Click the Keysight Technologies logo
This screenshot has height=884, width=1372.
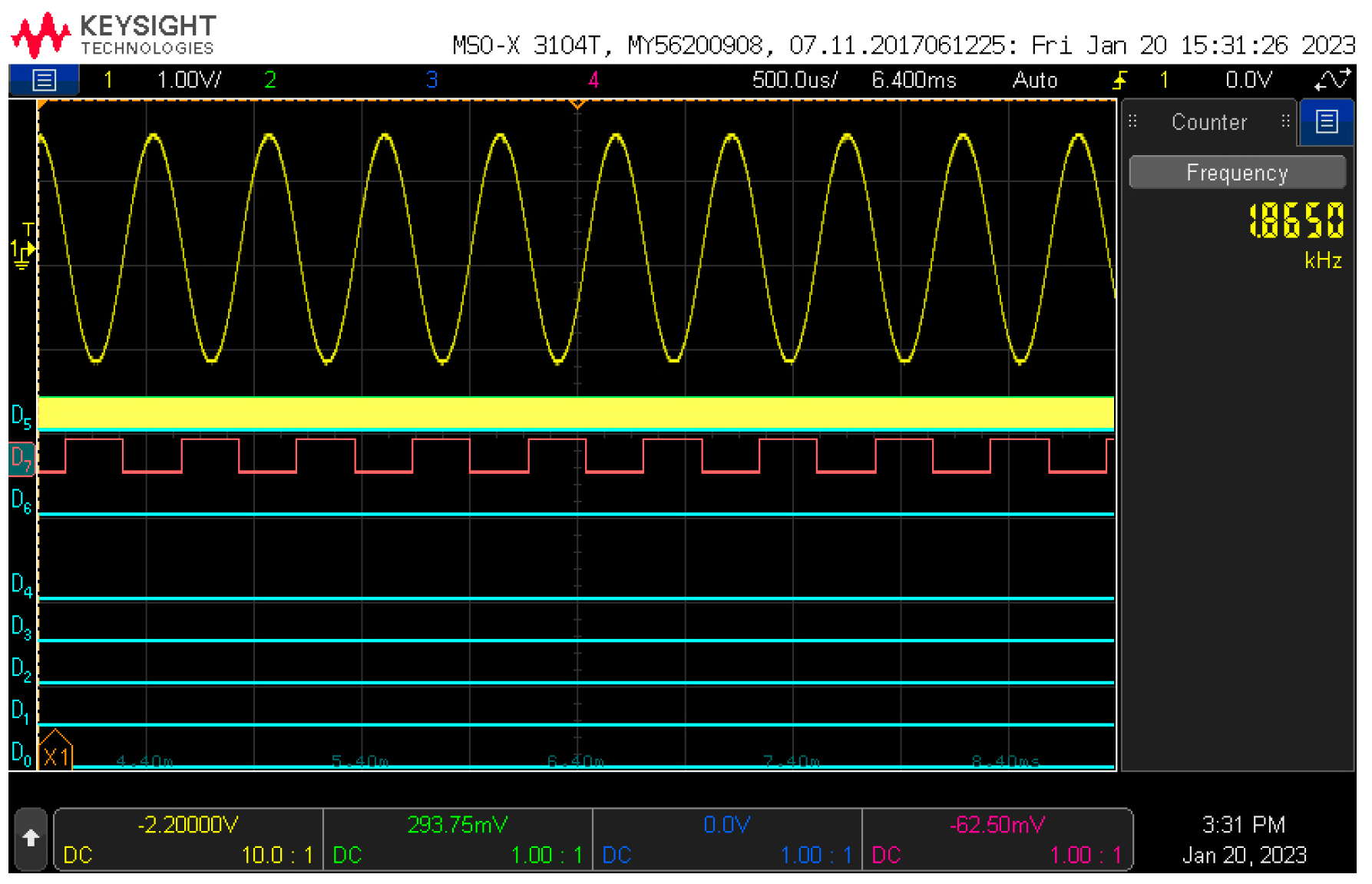point(113,35)
